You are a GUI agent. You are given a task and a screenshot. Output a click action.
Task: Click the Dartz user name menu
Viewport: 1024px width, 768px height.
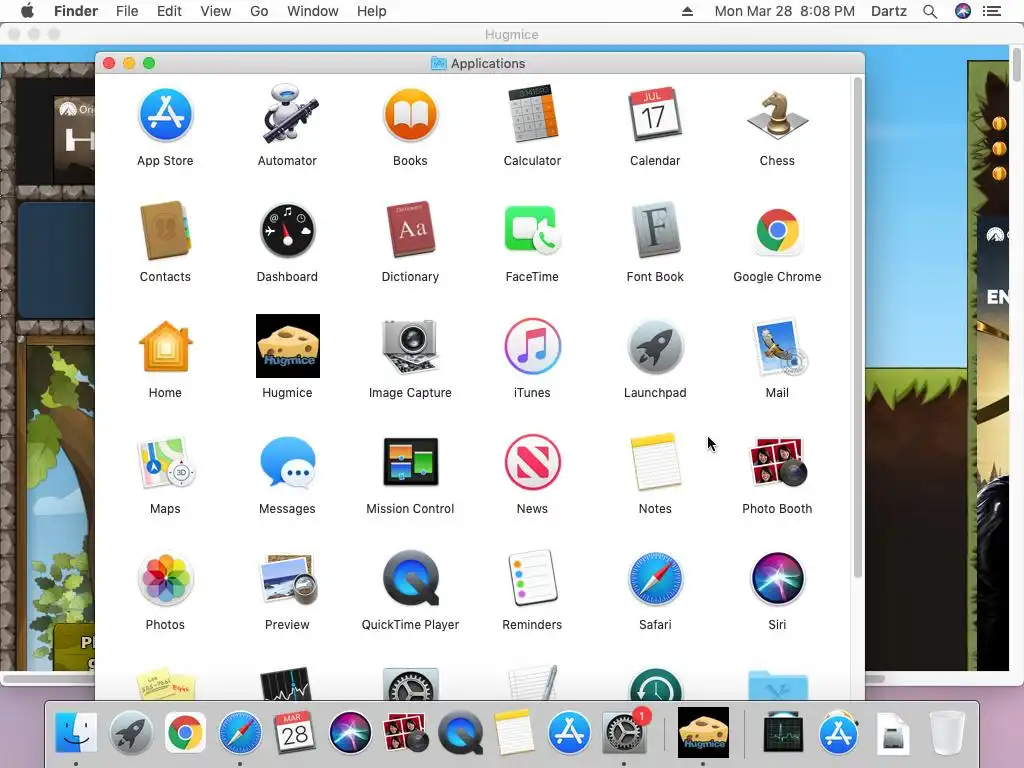pos(889,11)
